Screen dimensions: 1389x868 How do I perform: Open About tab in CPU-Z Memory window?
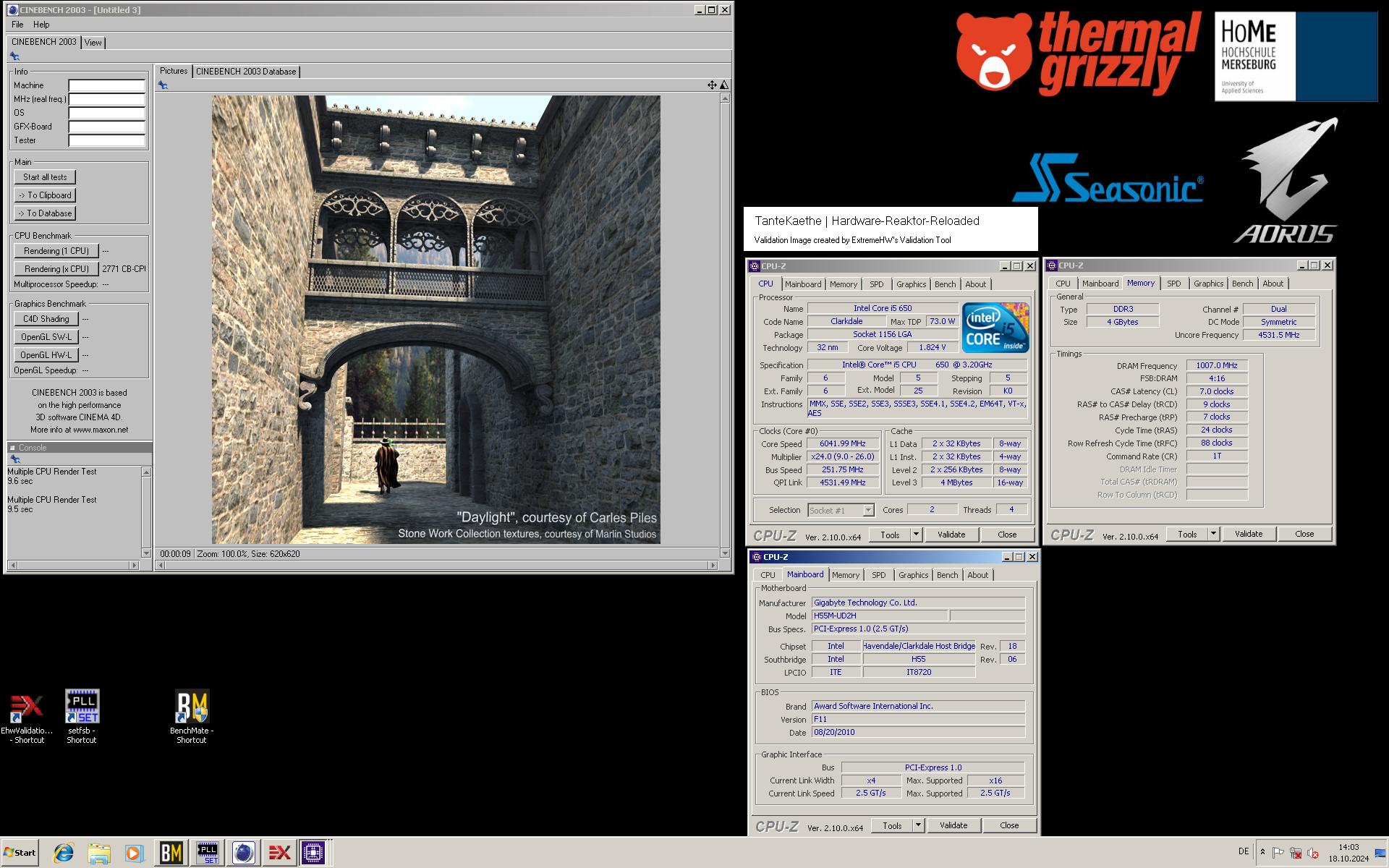pyautogui.click(x=1273, y=284)
